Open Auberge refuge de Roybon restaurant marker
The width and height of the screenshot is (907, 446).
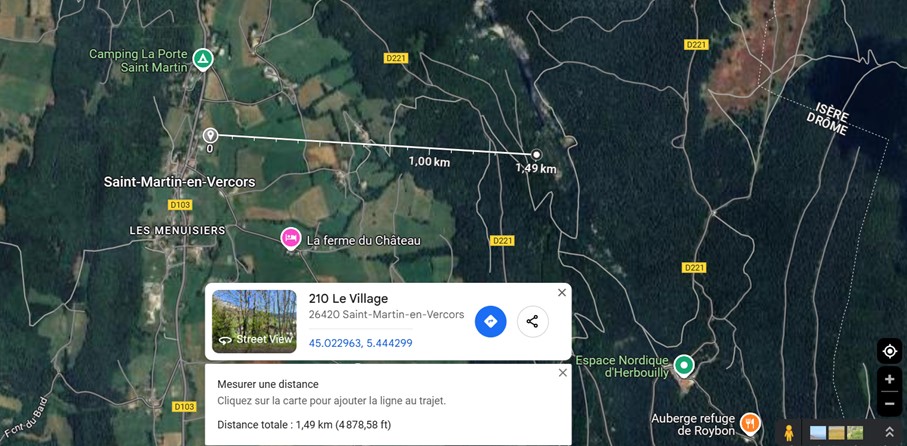(x=750, y=423)
